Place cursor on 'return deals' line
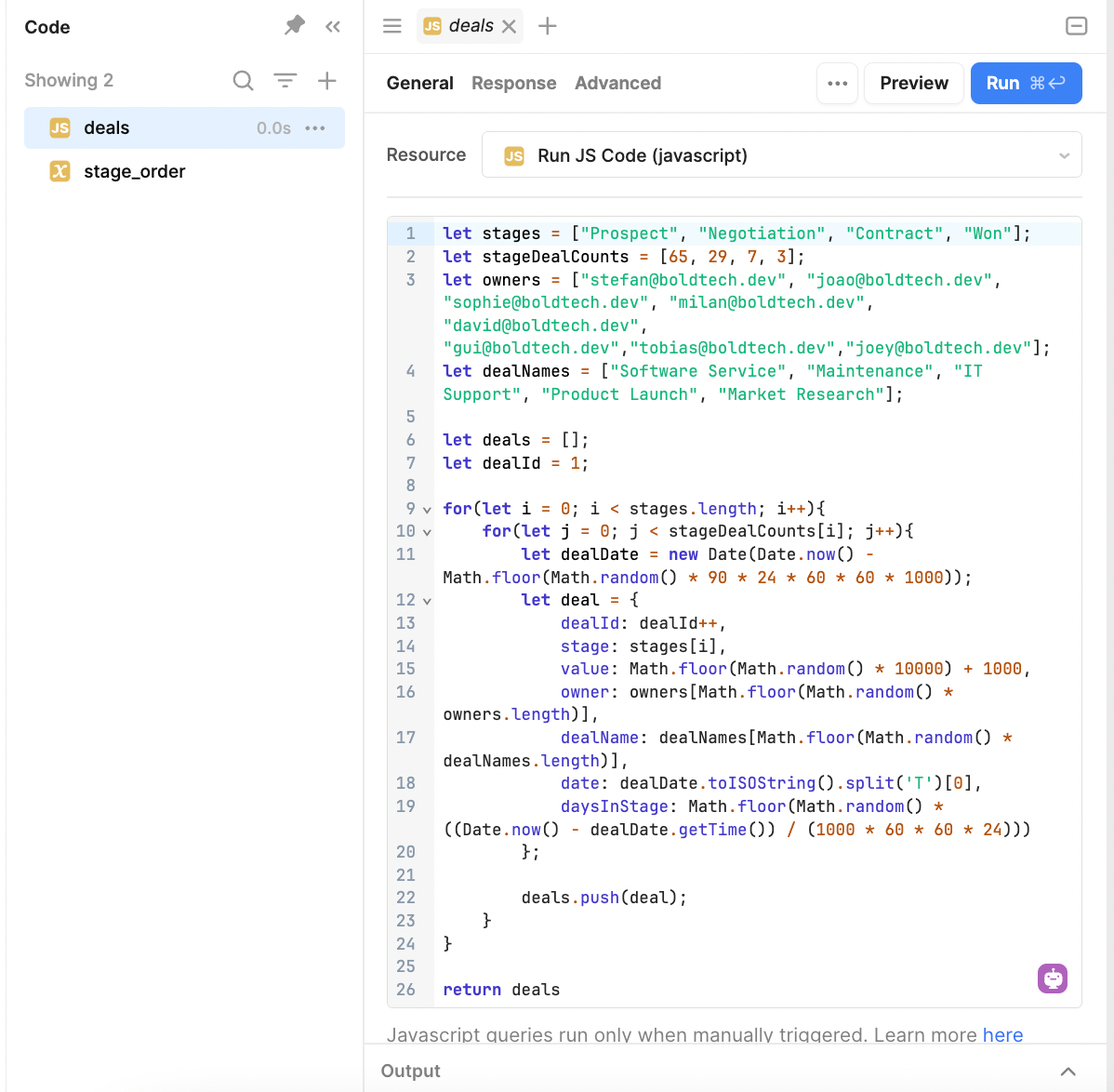 501,990
